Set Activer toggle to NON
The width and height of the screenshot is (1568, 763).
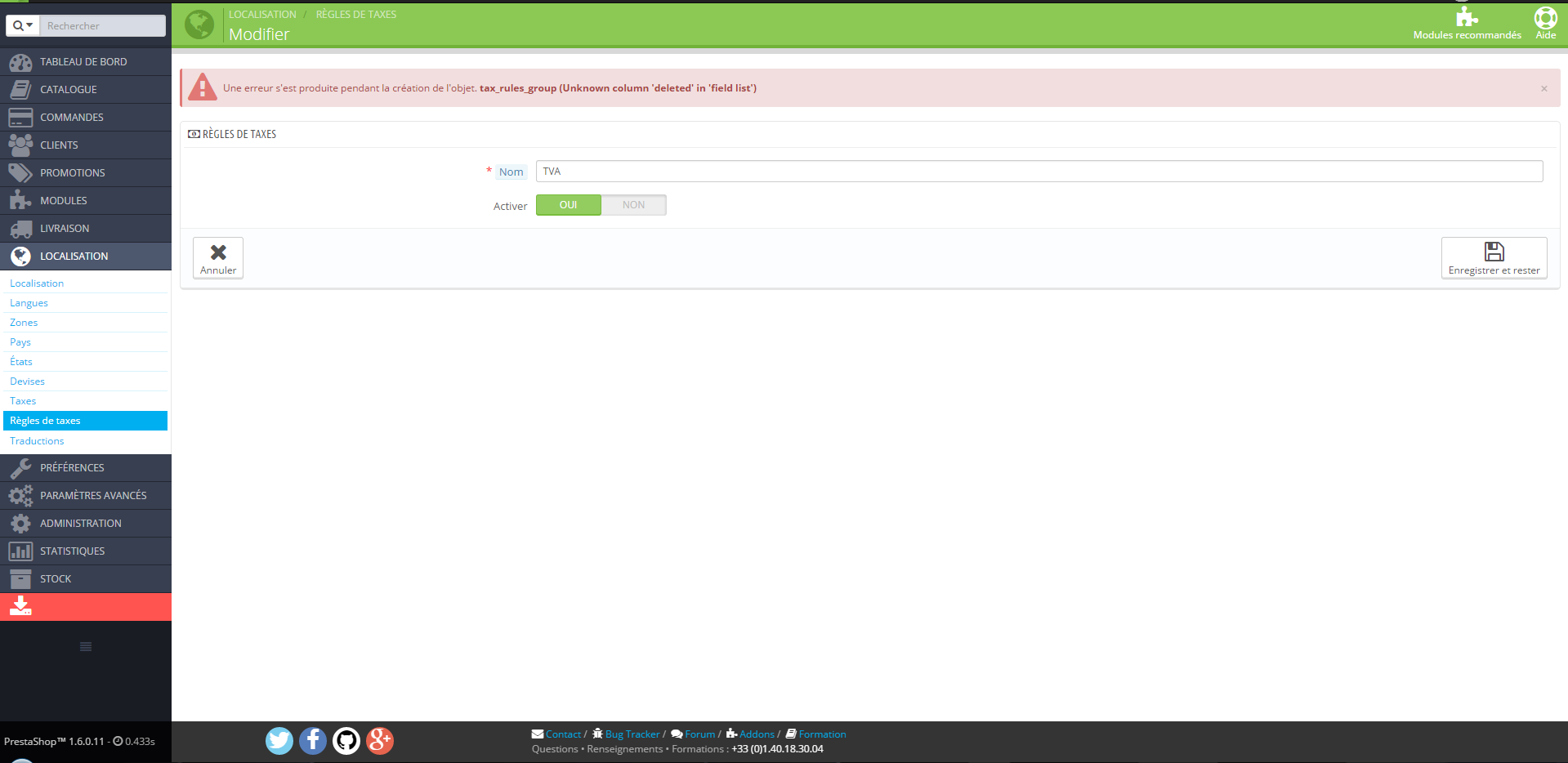tap(634, 205)
